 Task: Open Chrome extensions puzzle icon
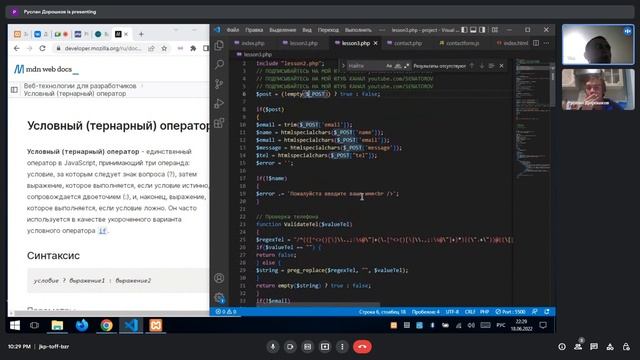click(x=193, y=48)
